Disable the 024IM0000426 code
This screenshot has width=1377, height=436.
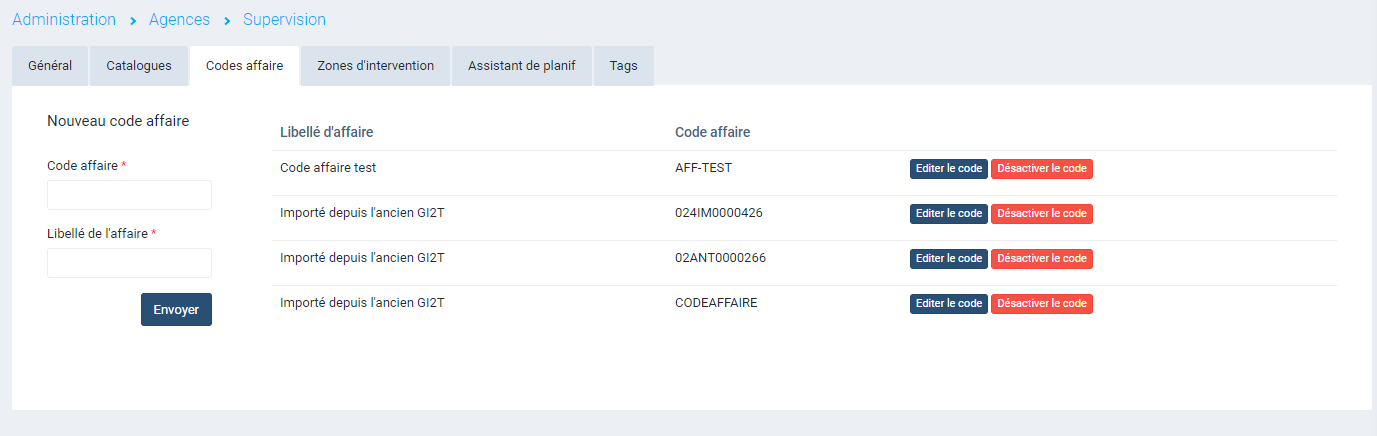tap(1041, 214)
